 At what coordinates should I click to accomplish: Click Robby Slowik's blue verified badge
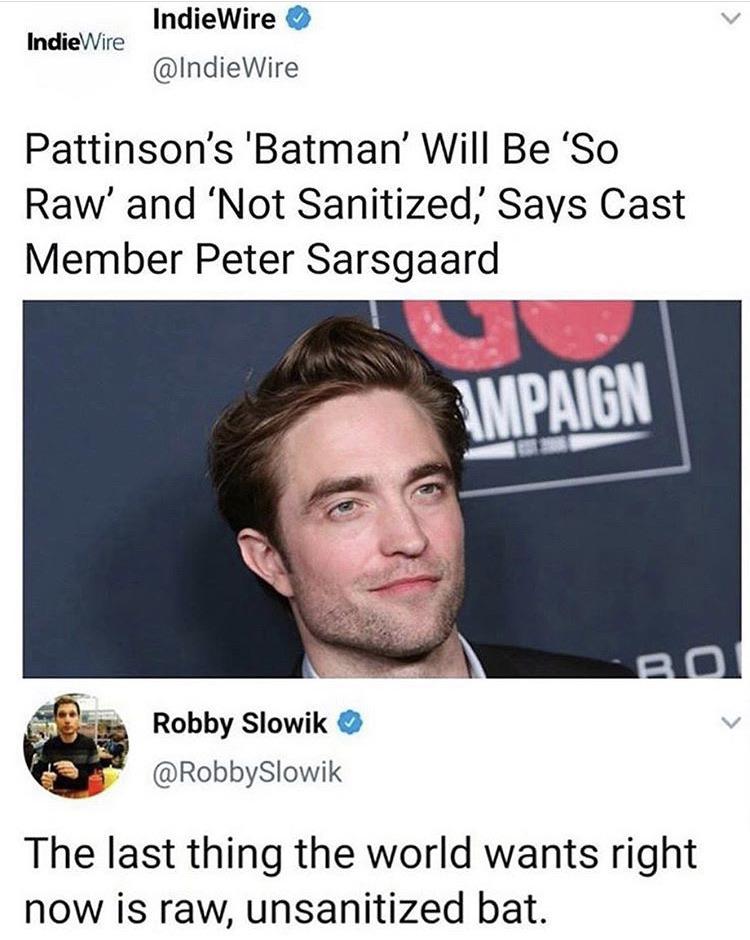[350, 724]
